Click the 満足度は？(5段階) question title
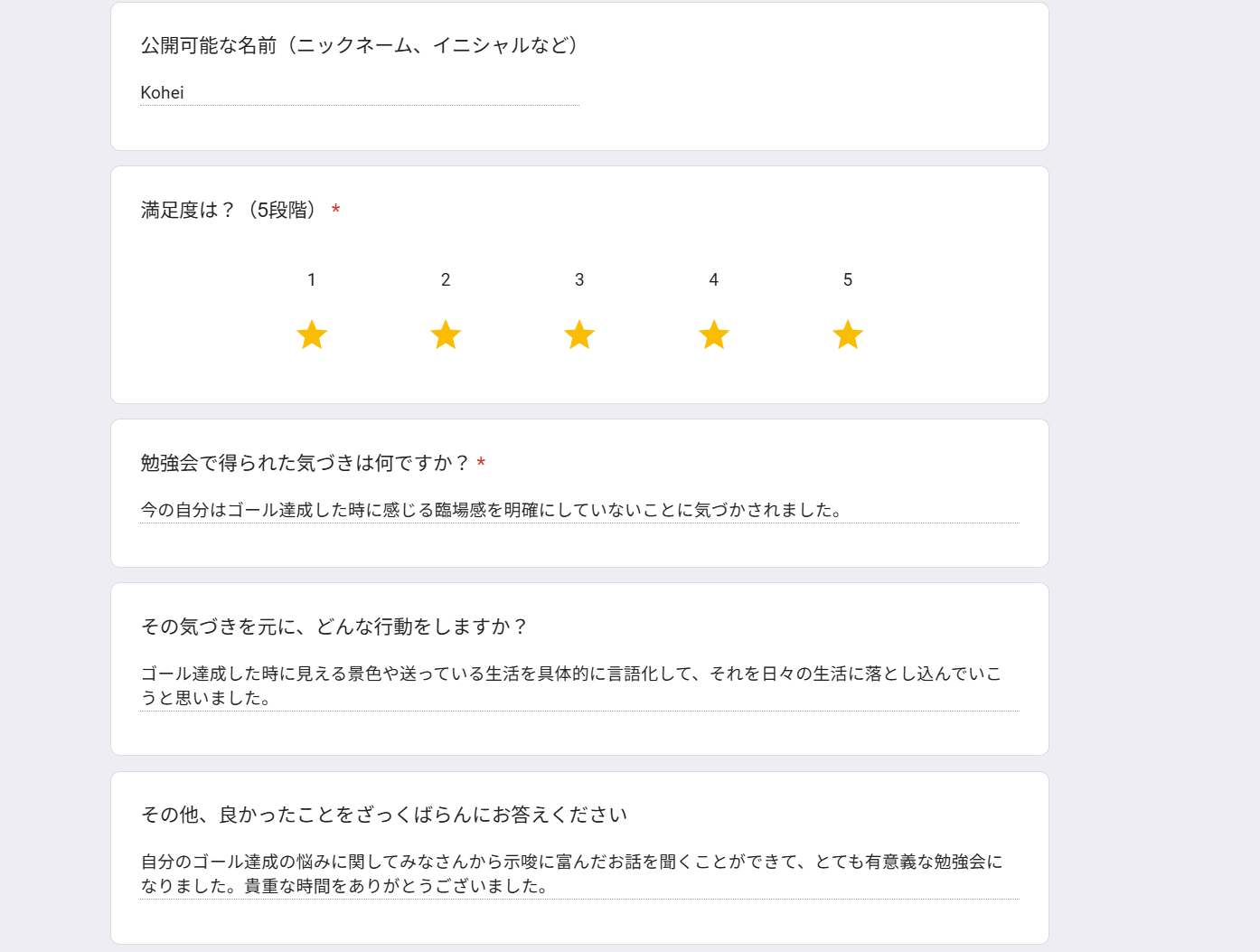 [231, 211]
